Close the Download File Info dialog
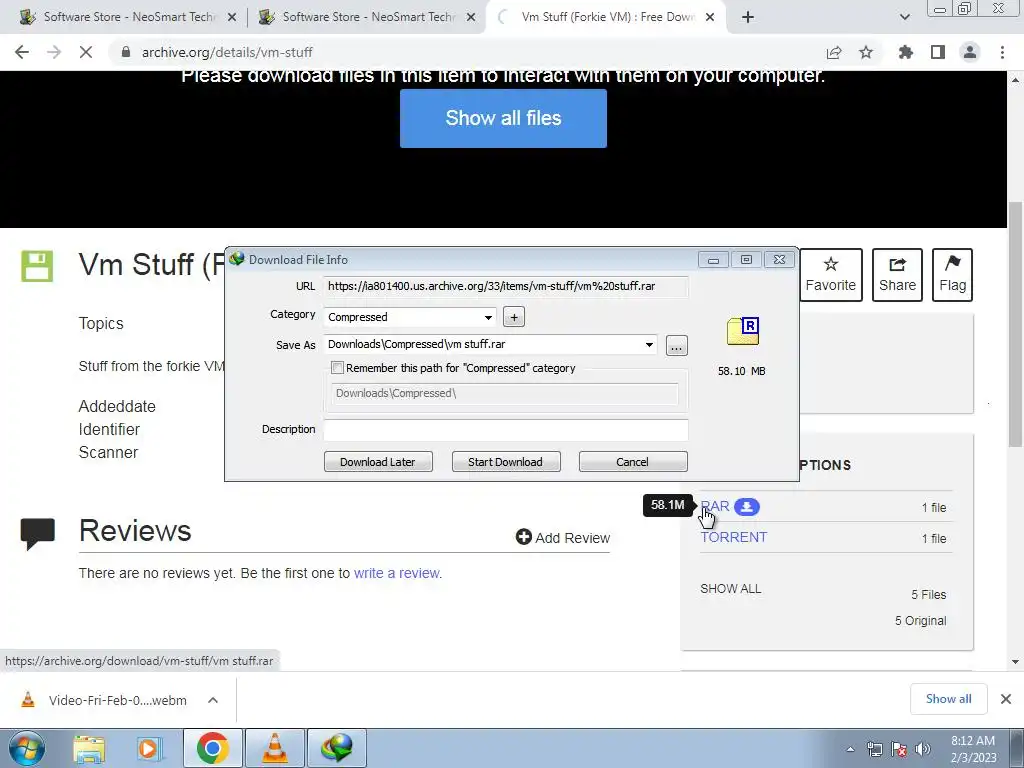 point(779,260)
